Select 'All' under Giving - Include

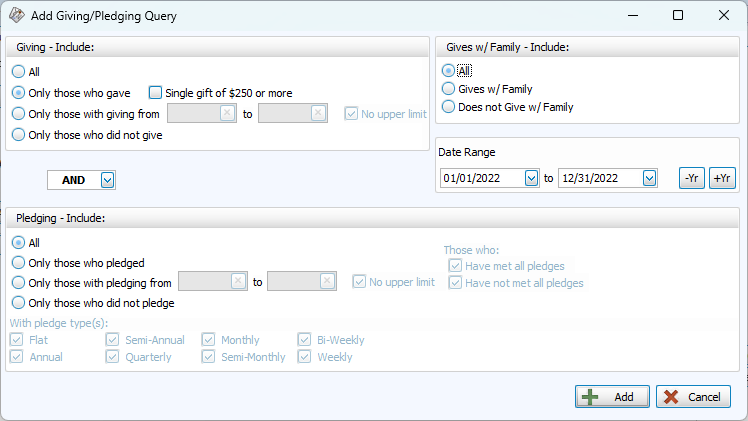(x=18, y=72)
